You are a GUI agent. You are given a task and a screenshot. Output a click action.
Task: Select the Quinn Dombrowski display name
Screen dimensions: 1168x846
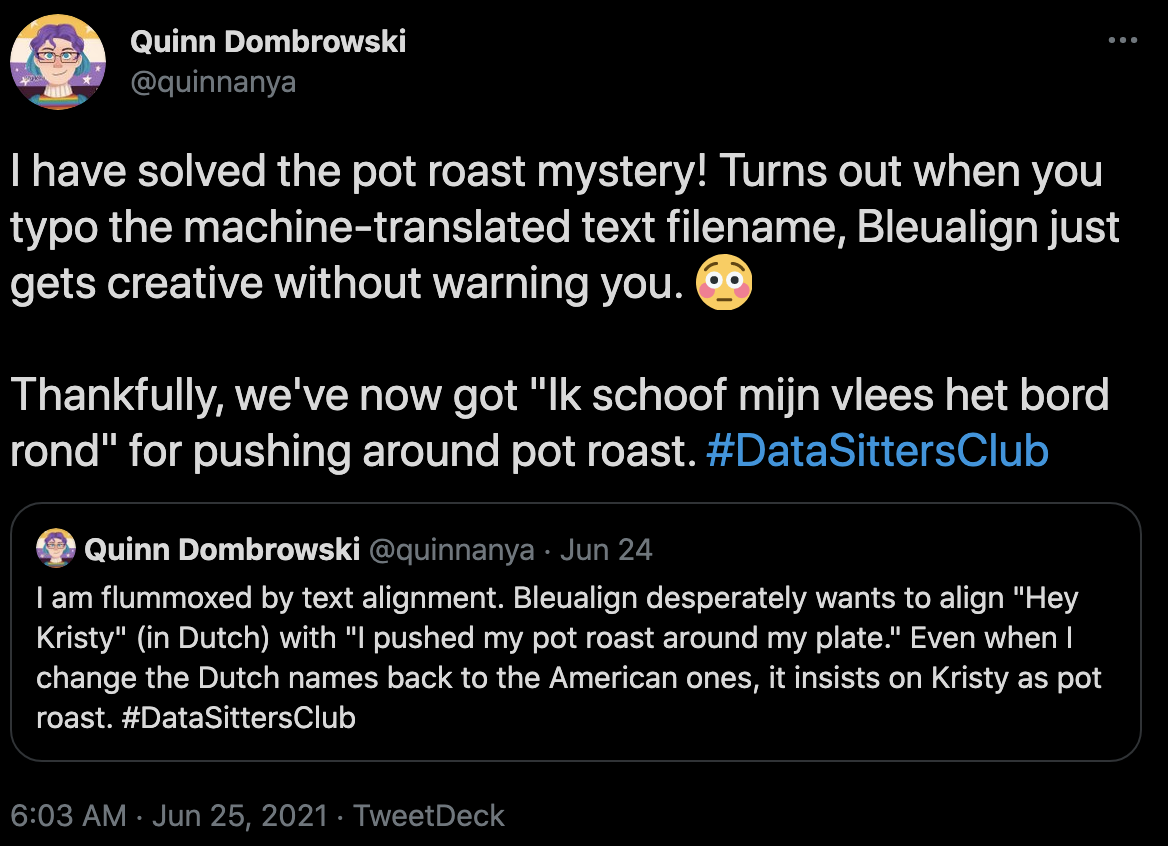pyautogui.click(x=268, y=41)
